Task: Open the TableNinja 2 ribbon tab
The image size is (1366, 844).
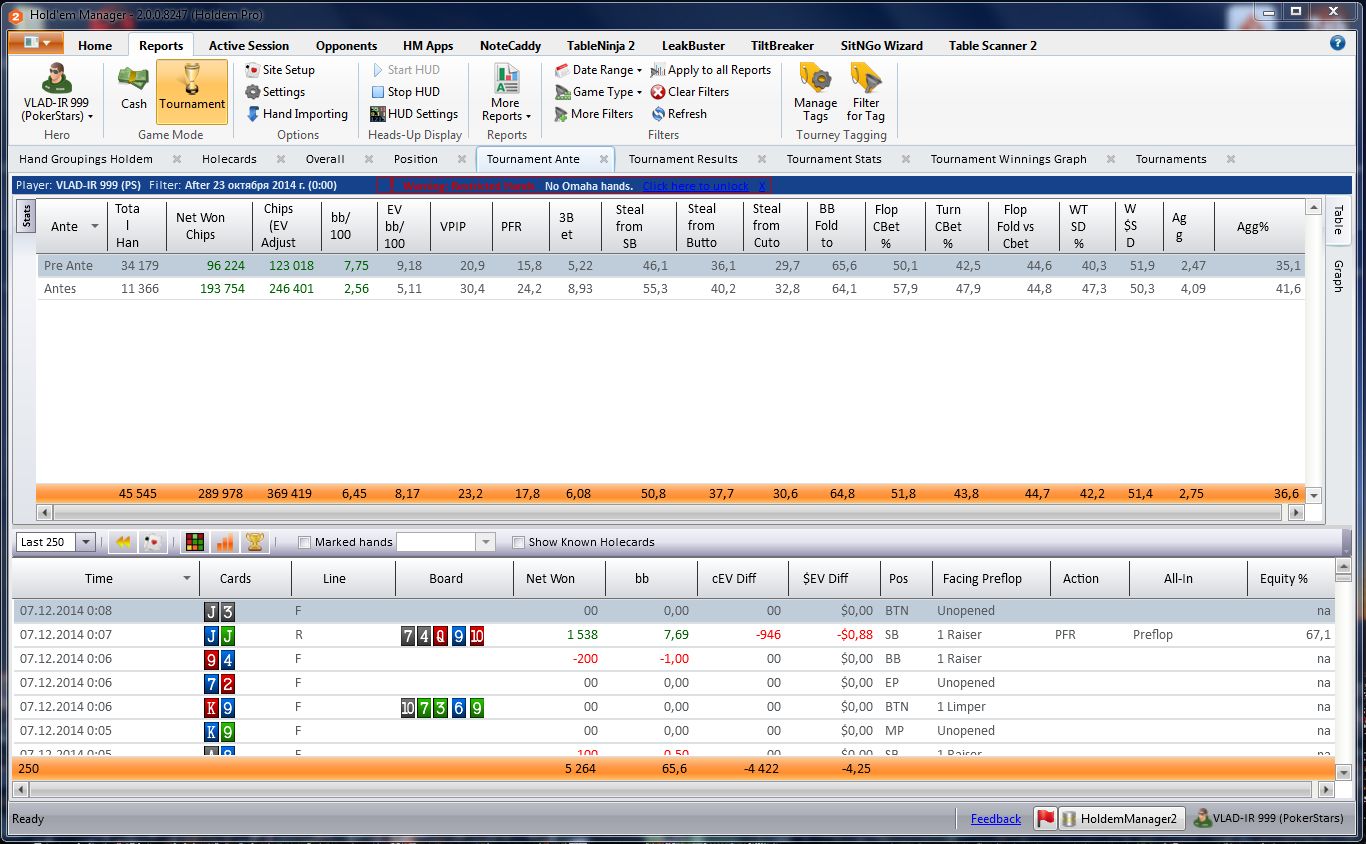Action: [601, 46]
